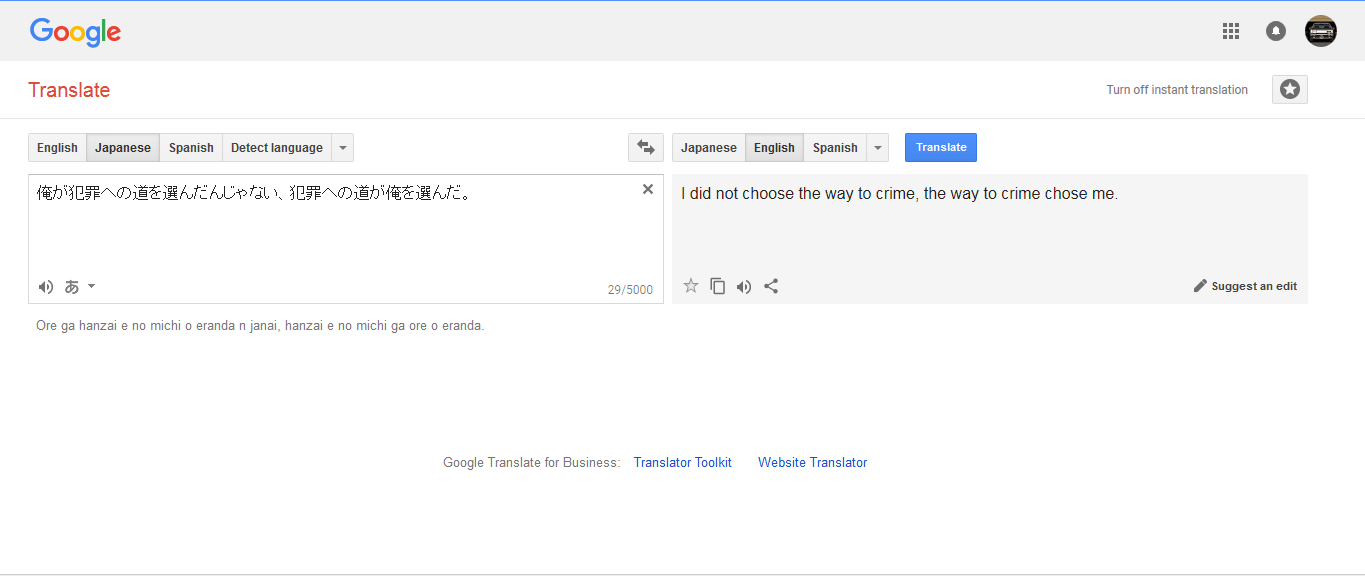Viewport: 1365px width, 576px height.
Task: Choose Japanese as target language
Action: [x=708, y=148]
